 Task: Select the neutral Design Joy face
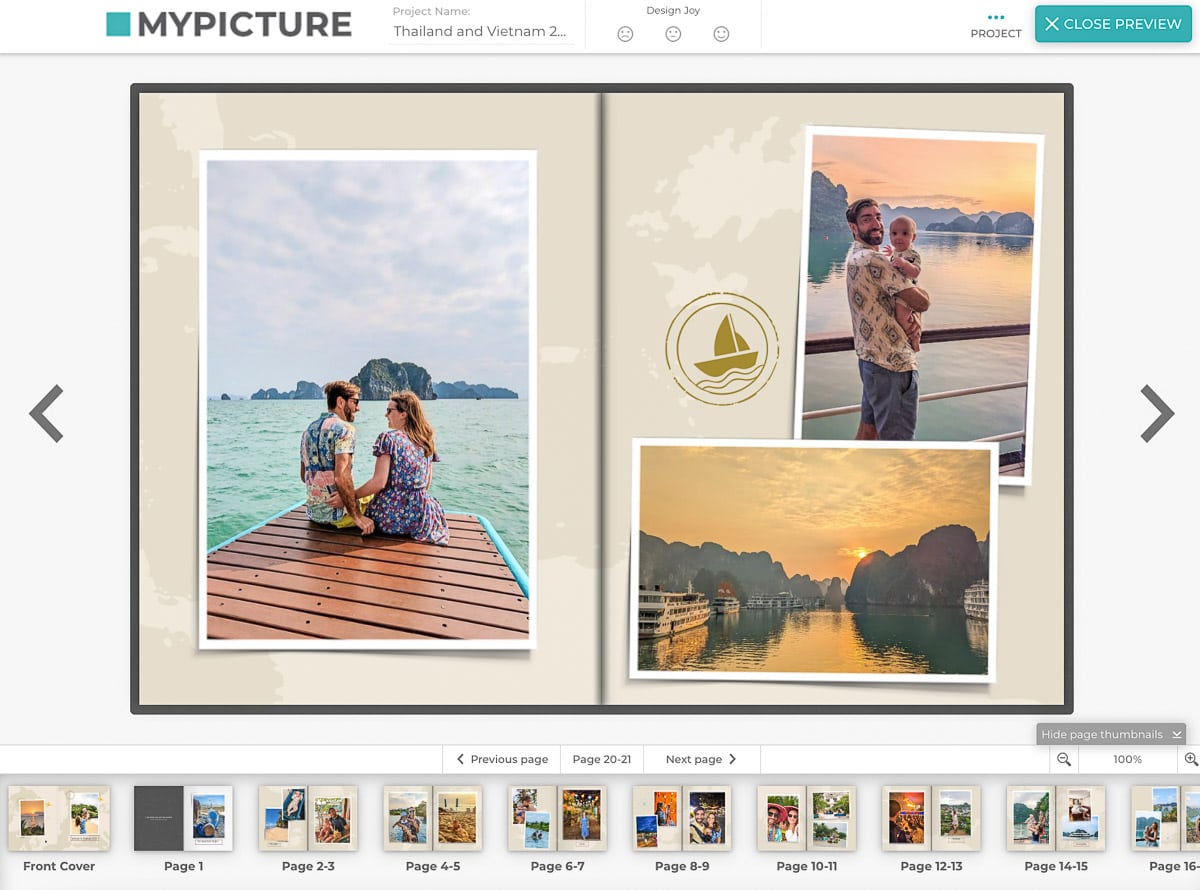click(x=672, y=33)
